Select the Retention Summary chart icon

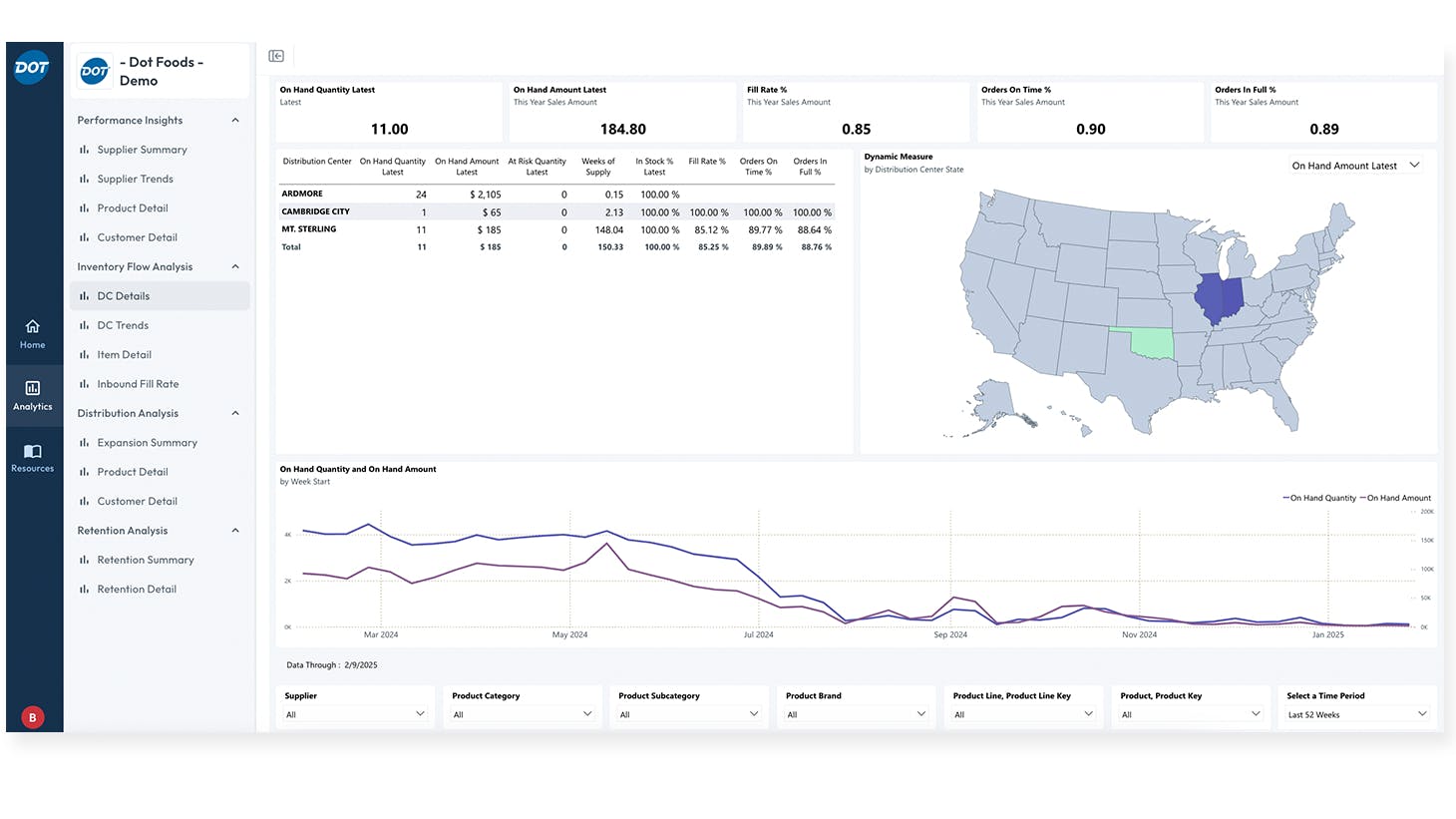(x=84, y=560)
